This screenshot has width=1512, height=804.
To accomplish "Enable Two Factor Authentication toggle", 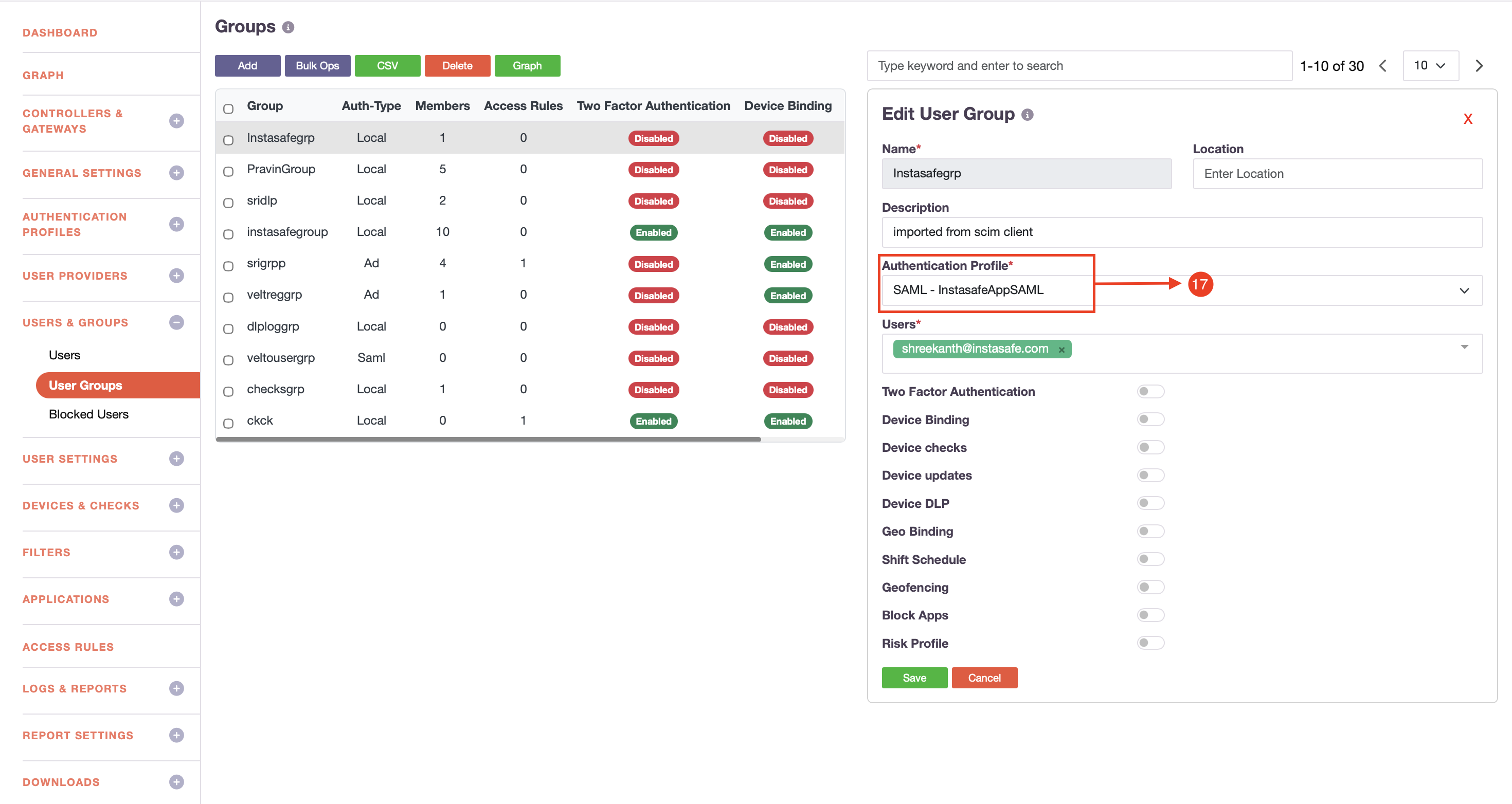I will tap(1150, 391).
